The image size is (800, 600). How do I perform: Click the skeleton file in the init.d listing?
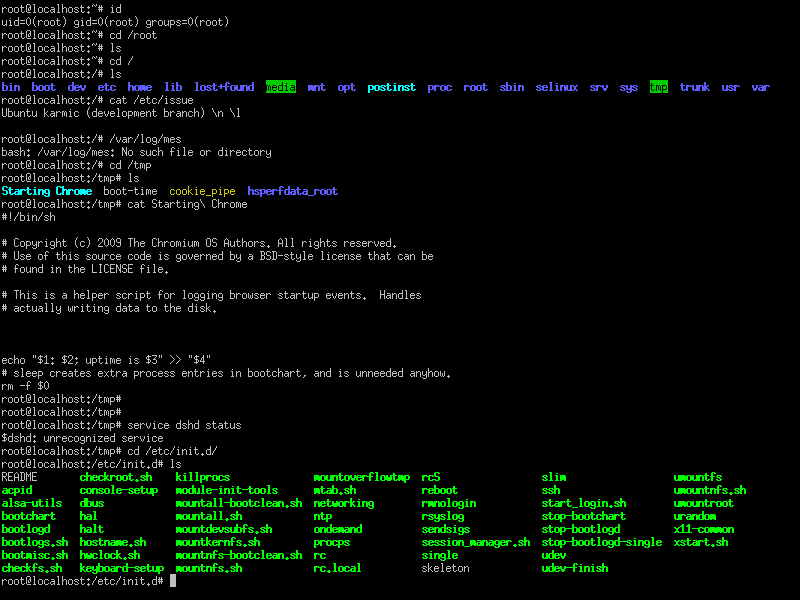(446, 568)
